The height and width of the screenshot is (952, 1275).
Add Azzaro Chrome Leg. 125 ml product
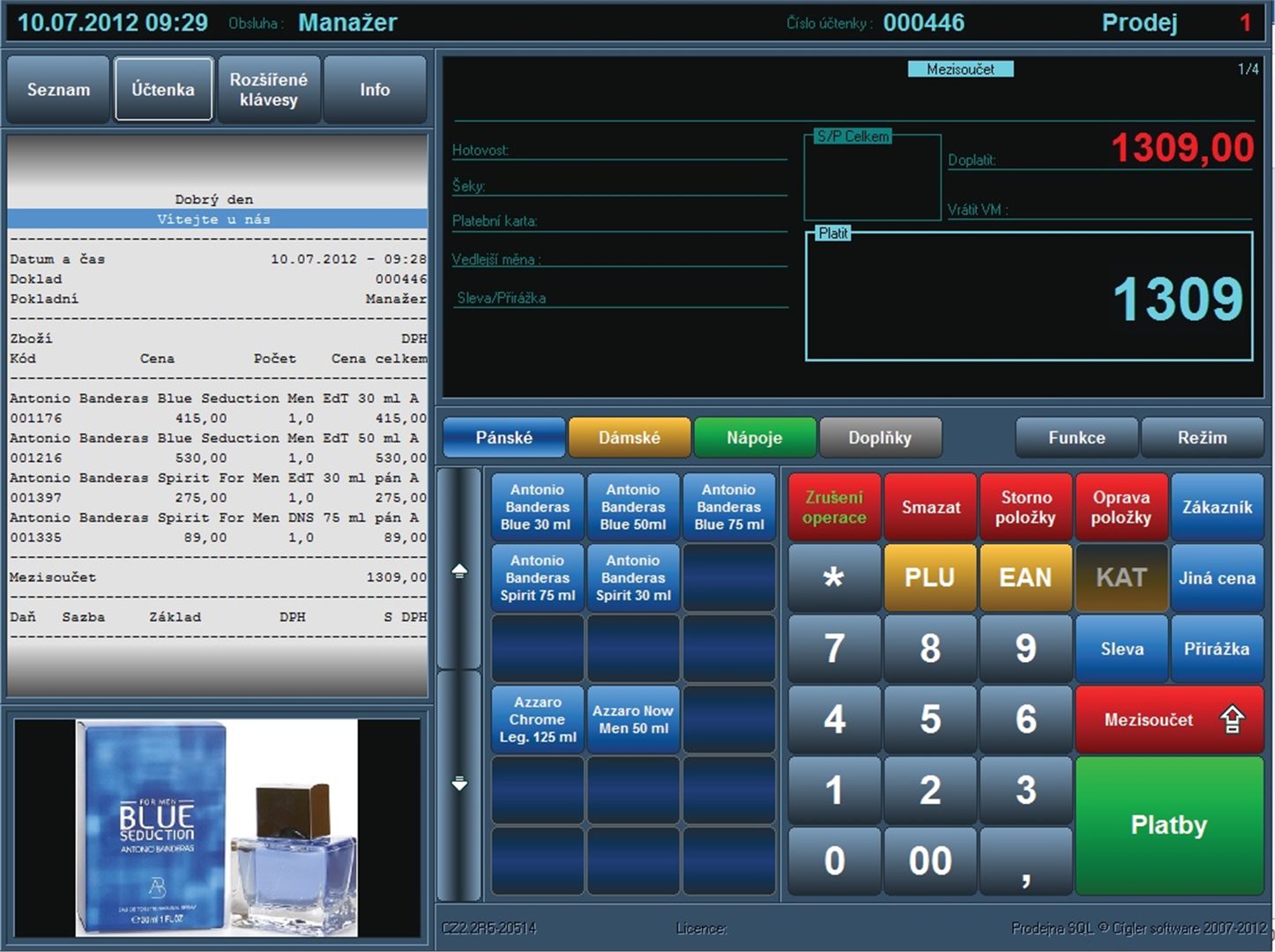pyautogui.click(x=538, y=720)
